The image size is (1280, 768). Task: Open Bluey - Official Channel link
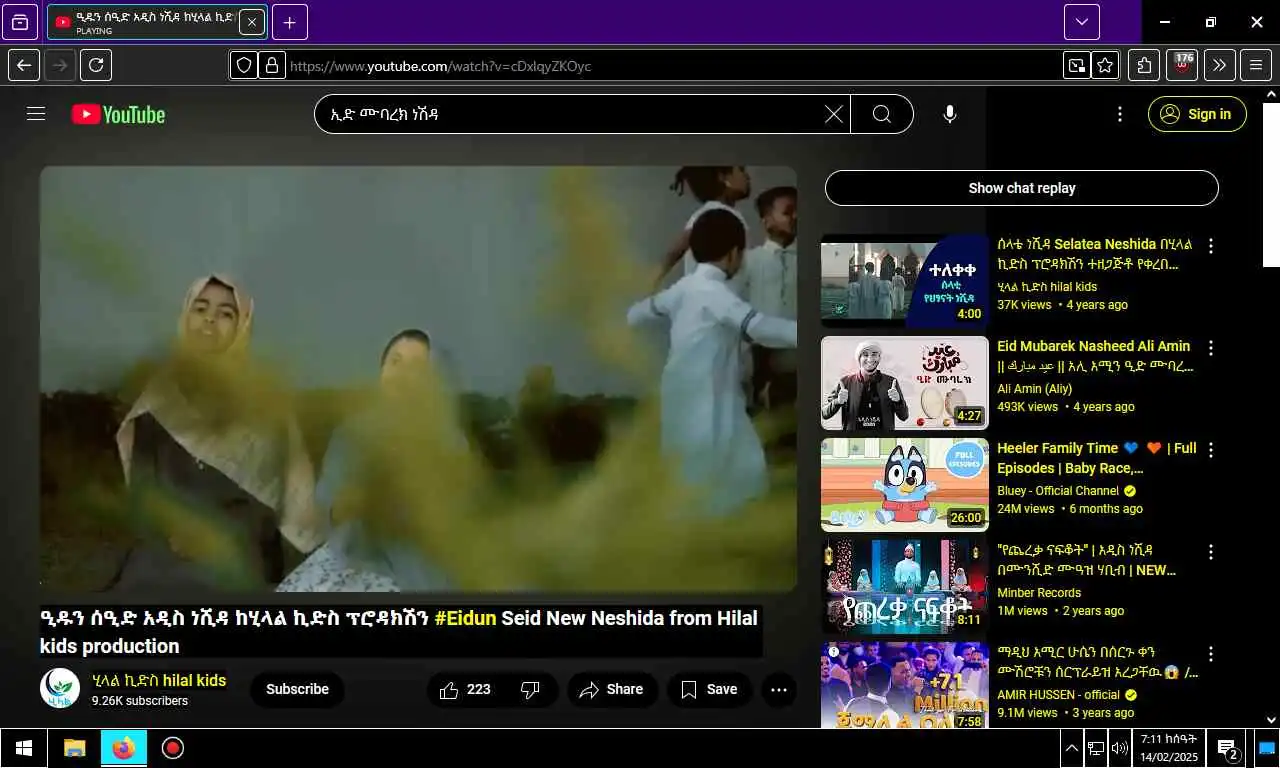1058,491
